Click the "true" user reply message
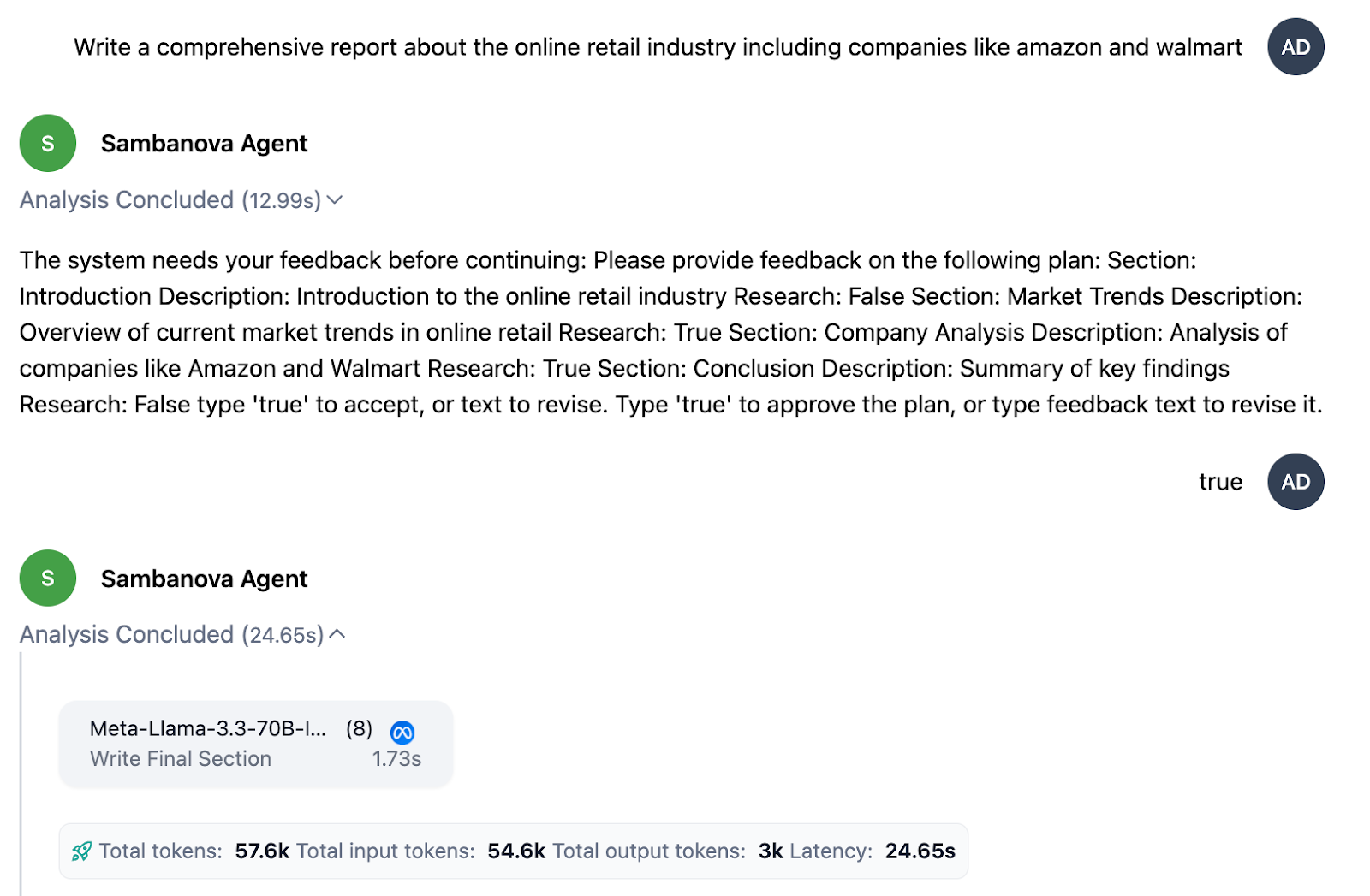This screenshot has width=1370, height=896. coord(1220,482)
